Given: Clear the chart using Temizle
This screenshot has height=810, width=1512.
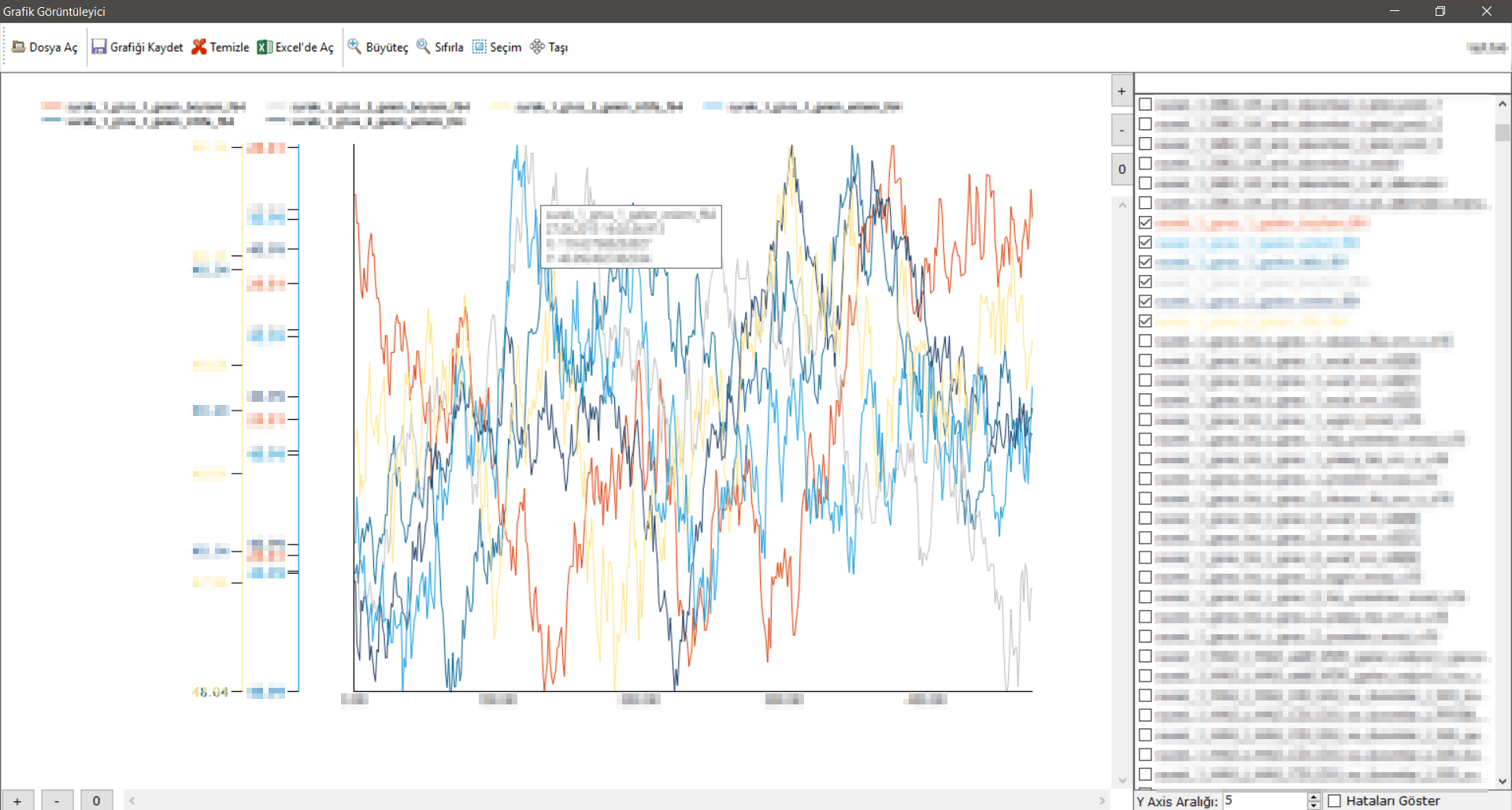Looking at the screenshot, I should tap(220, 47).
